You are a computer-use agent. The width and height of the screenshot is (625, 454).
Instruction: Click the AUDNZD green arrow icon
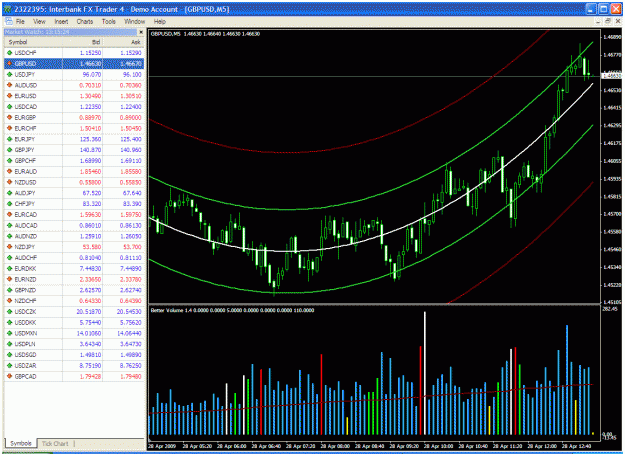[x=10, y=236]
